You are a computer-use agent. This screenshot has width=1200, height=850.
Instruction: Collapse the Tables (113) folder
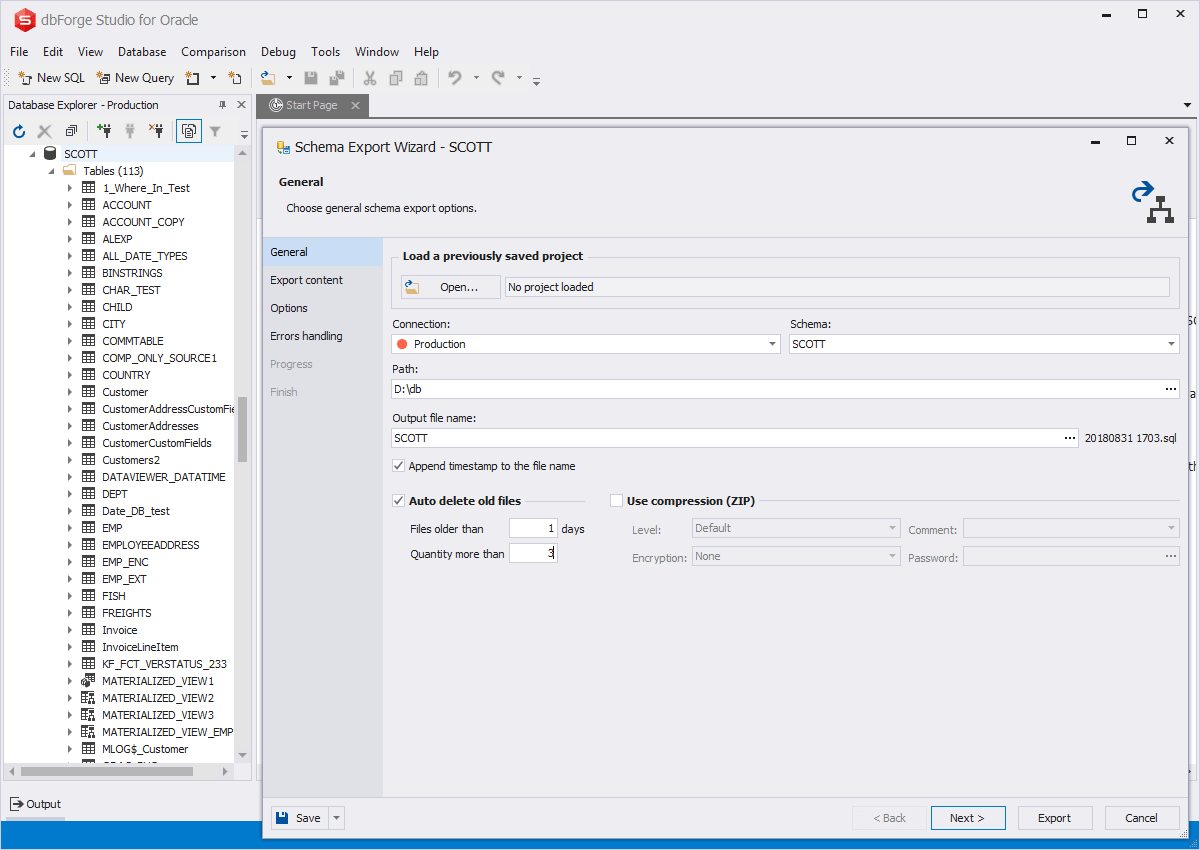pos(52,171)
